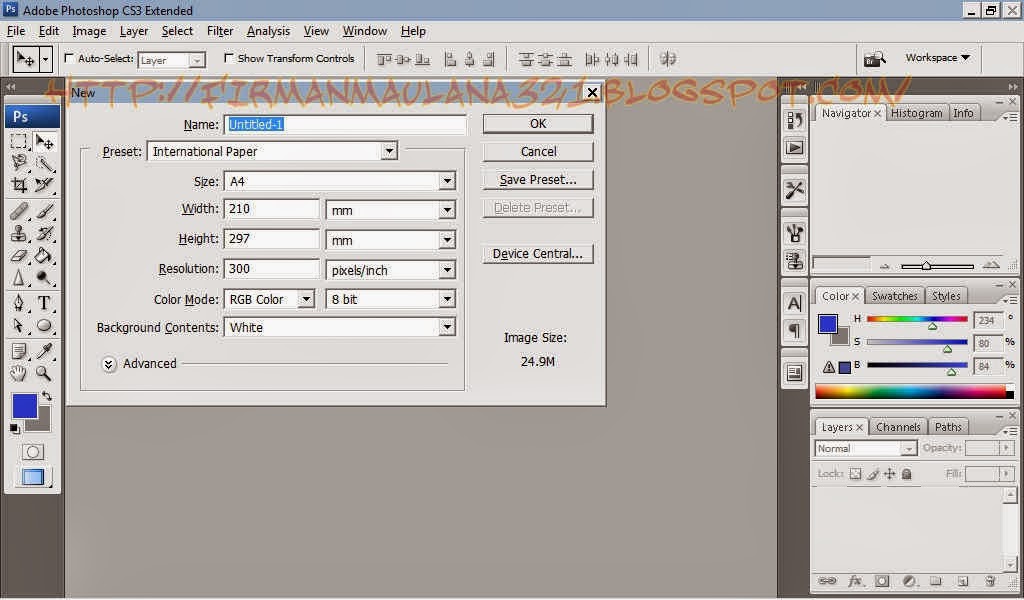
Task: Reset default foreground and background colors
Action: [14, 429]
